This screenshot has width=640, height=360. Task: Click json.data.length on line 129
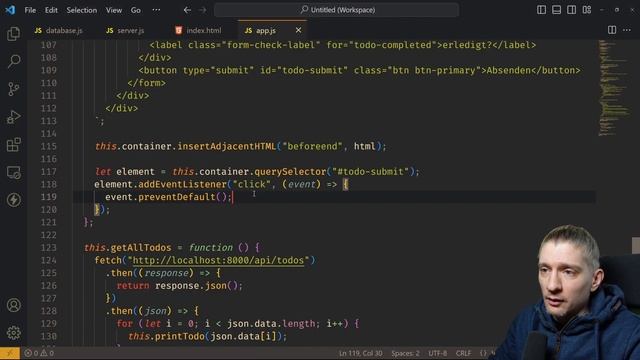click(x=271, y=323)
